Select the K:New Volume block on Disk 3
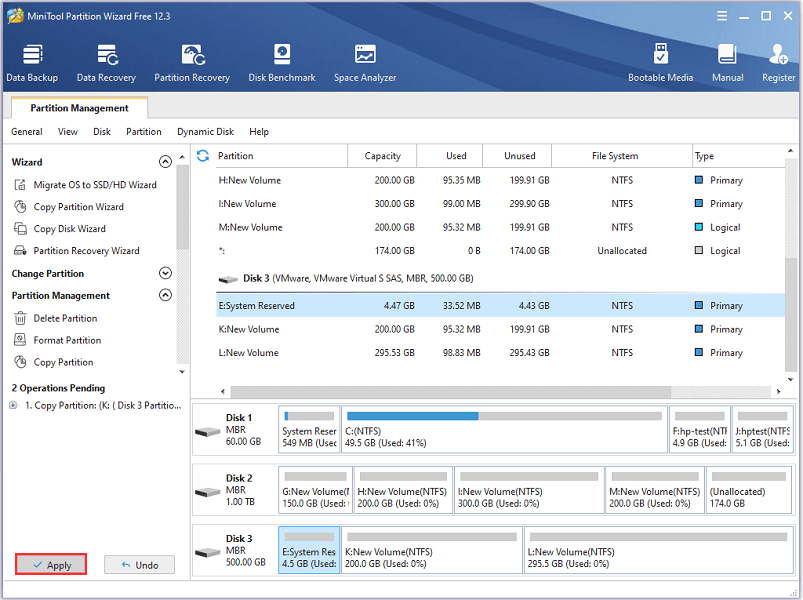This screenshot has height=600, width=803. [x=432, y=550]
